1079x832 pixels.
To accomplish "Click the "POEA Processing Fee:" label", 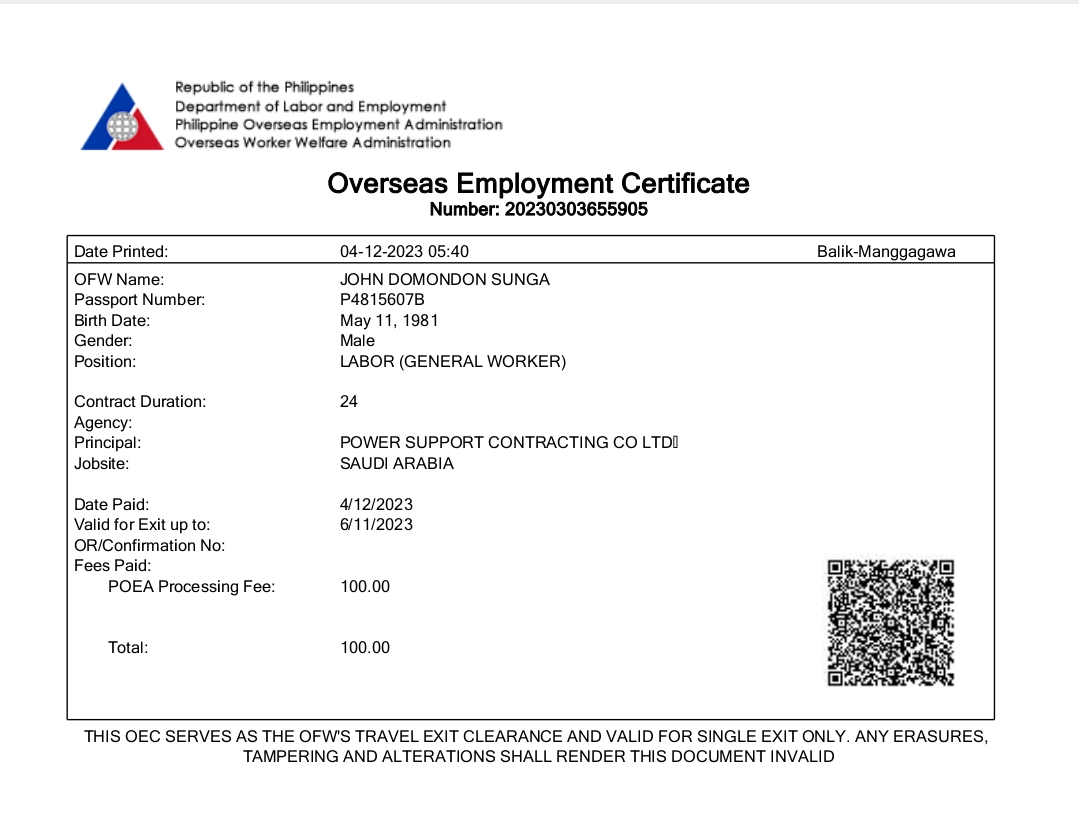I will (191, 586).
